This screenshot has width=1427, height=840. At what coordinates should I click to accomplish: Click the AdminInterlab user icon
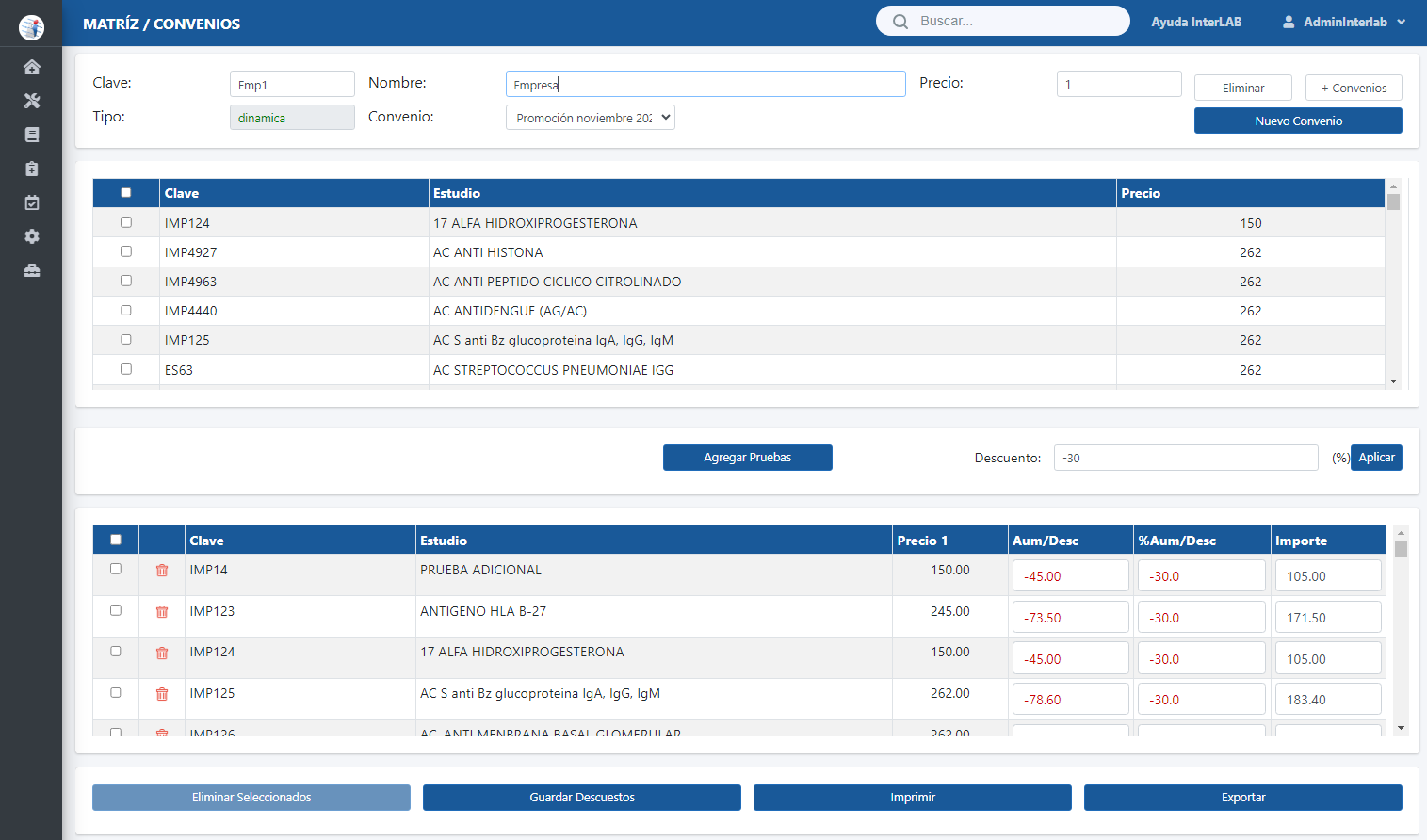click(1289, 22)
